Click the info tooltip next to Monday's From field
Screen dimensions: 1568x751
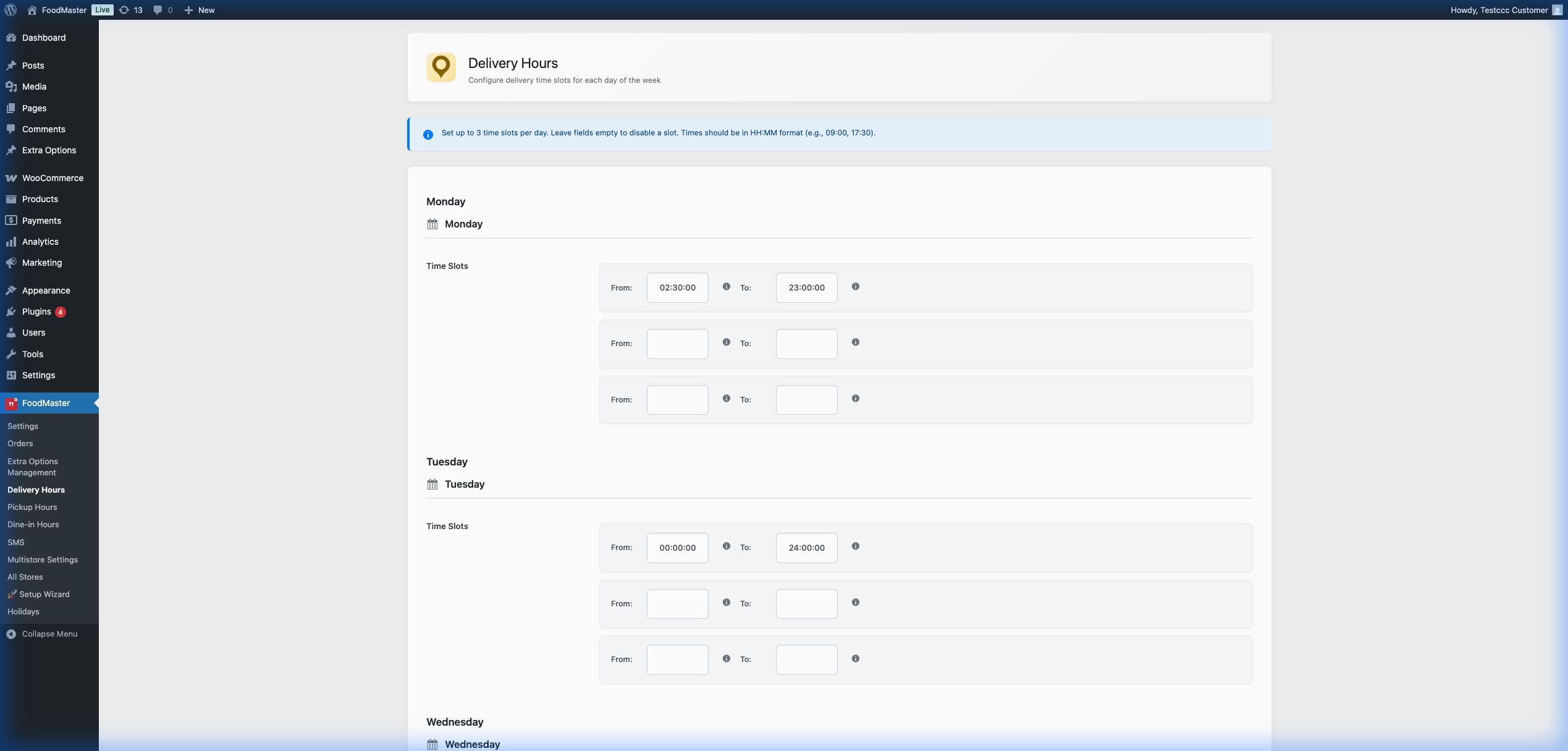(x=726, y=286)
